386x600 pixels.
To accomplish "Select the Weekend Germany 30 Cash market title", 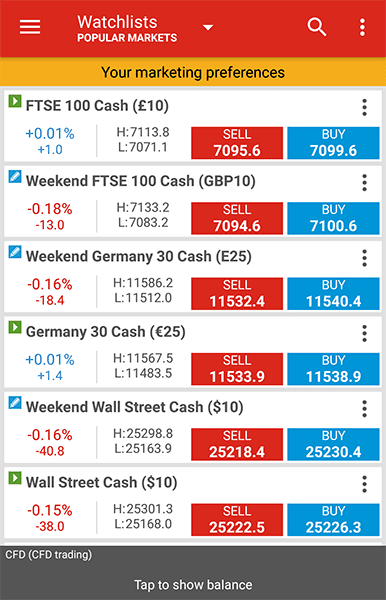I will 138,256.
